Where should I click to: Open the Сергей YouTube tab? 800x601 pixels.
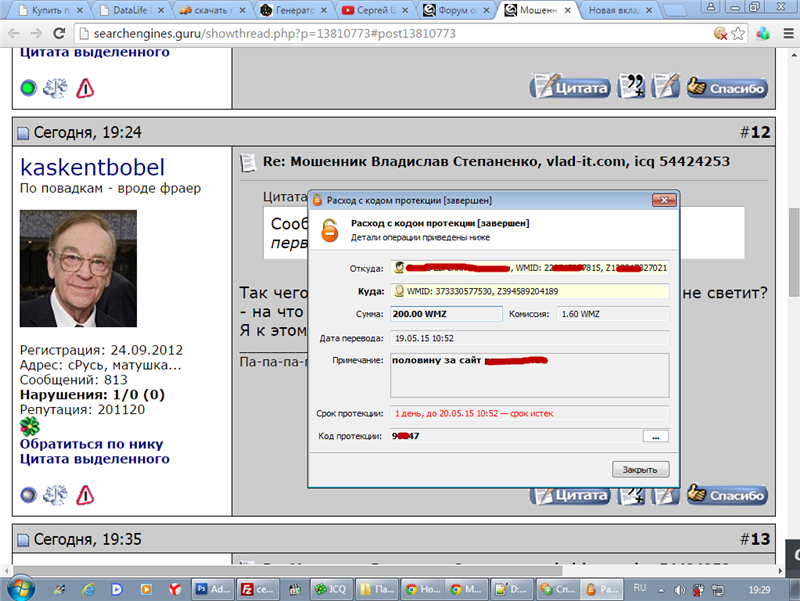click(x=376, y=10)
